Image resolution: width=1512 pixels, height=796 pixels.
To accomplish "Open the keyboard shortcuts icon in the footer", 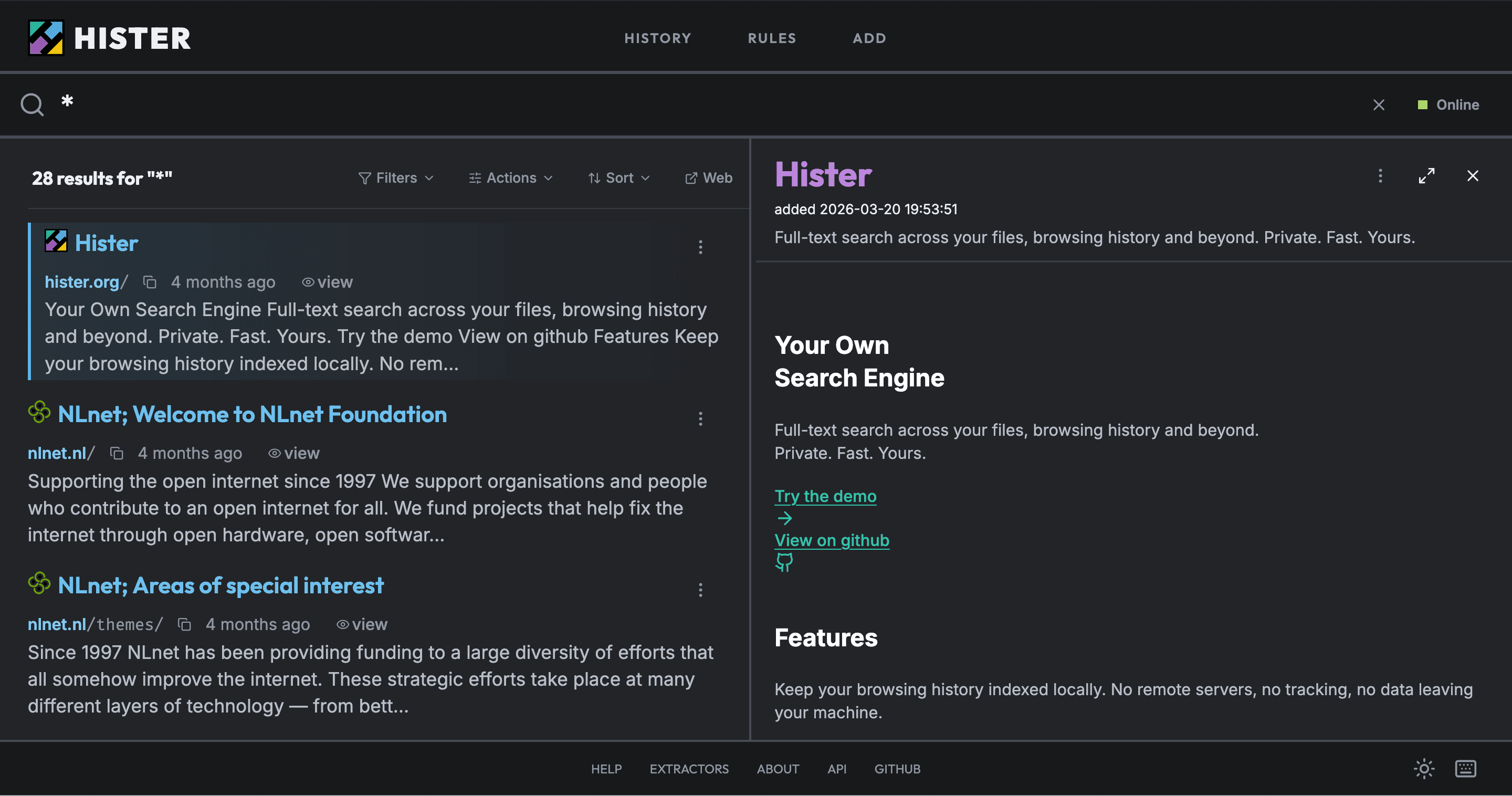I will (x=1466, y=769).
